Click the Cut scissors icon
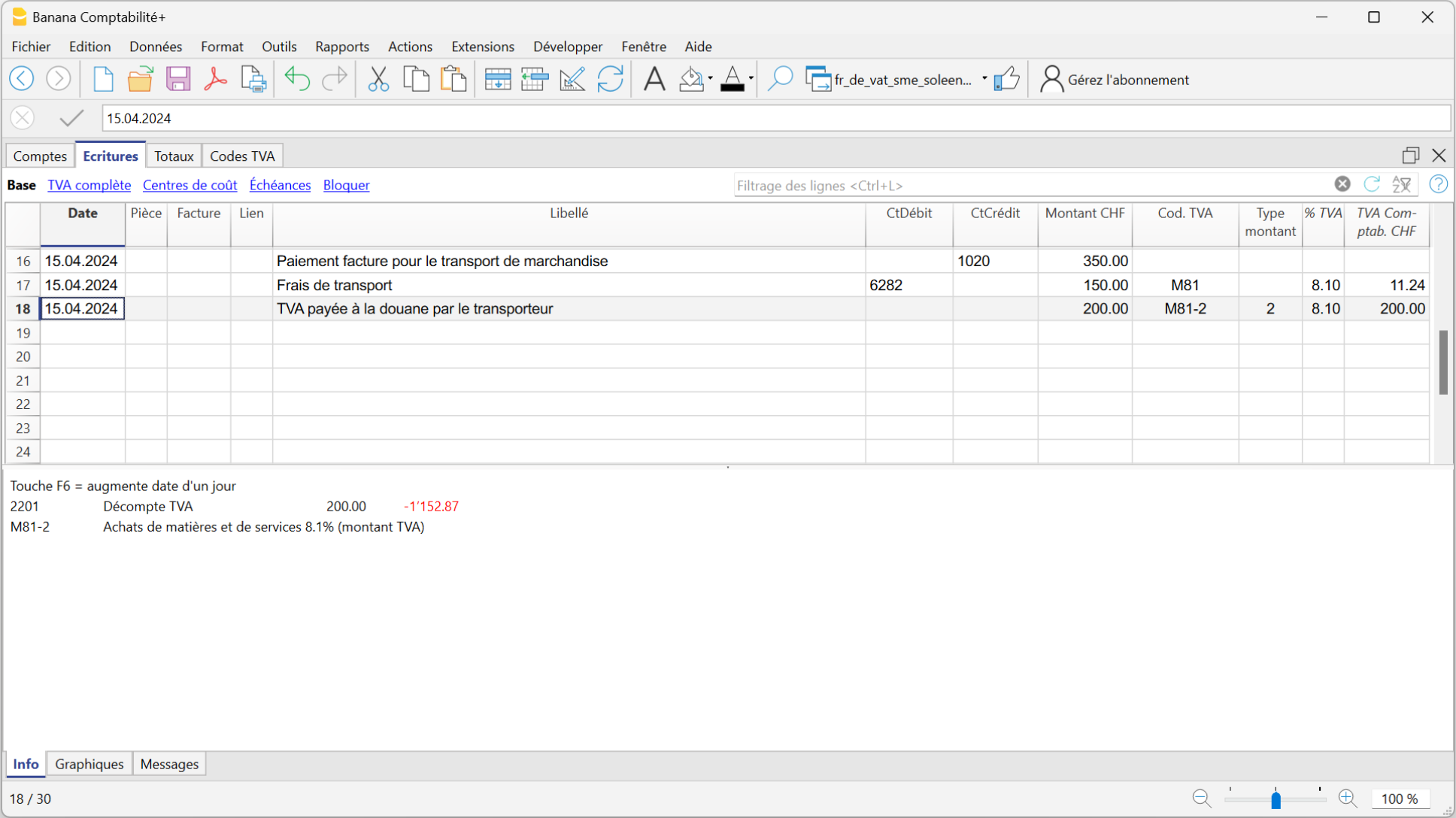 pyautogui.click(x=378, y=79)
